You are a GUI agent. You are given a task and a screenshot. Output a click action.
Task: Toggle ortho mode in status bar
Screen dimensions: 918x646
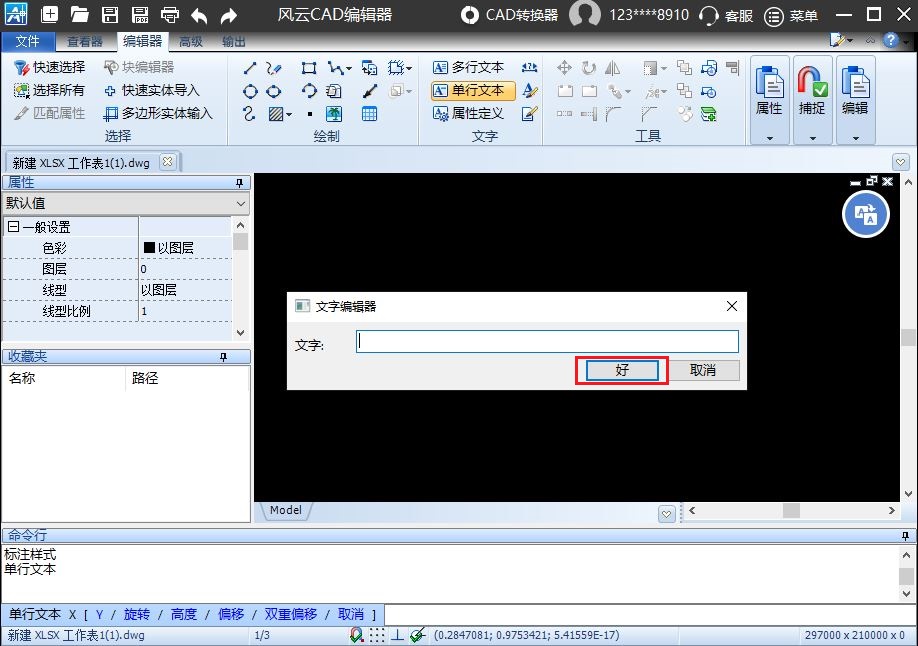point(397,635)
